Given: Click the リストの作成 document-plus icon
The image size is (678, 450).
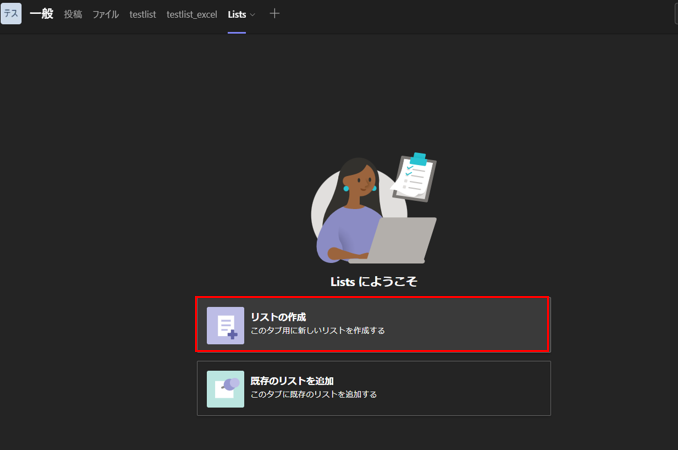Looking at the screenshot, I should [x=225, y=326].
